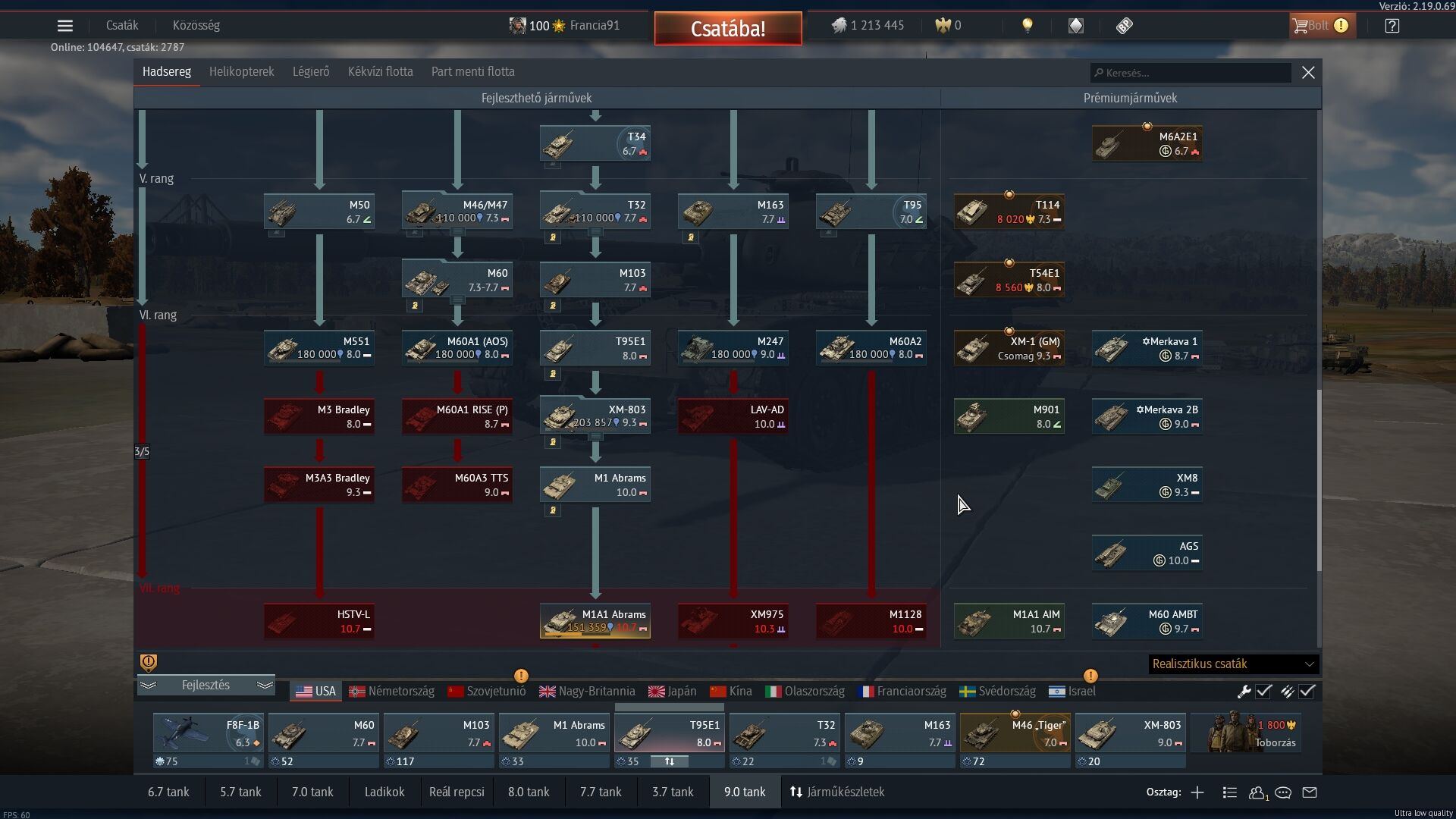Open the Csaták menu
The height and width of the screenshot is (819, 1456).
122,26
